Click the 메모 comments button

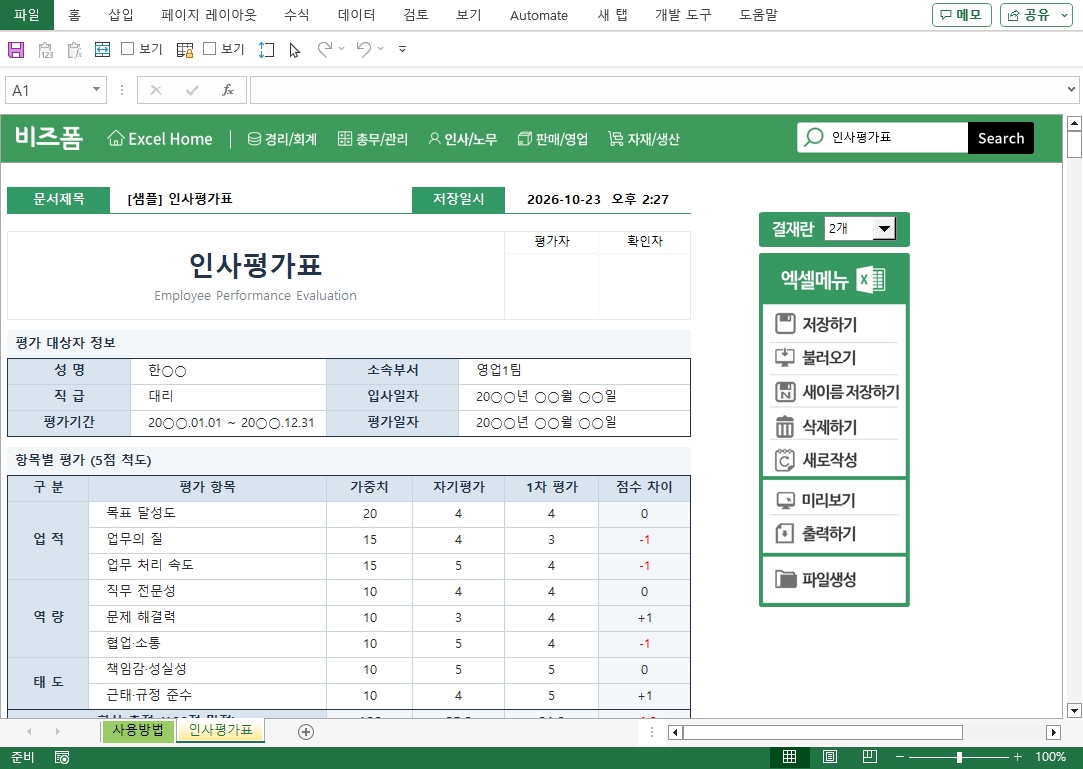point(961,15)
